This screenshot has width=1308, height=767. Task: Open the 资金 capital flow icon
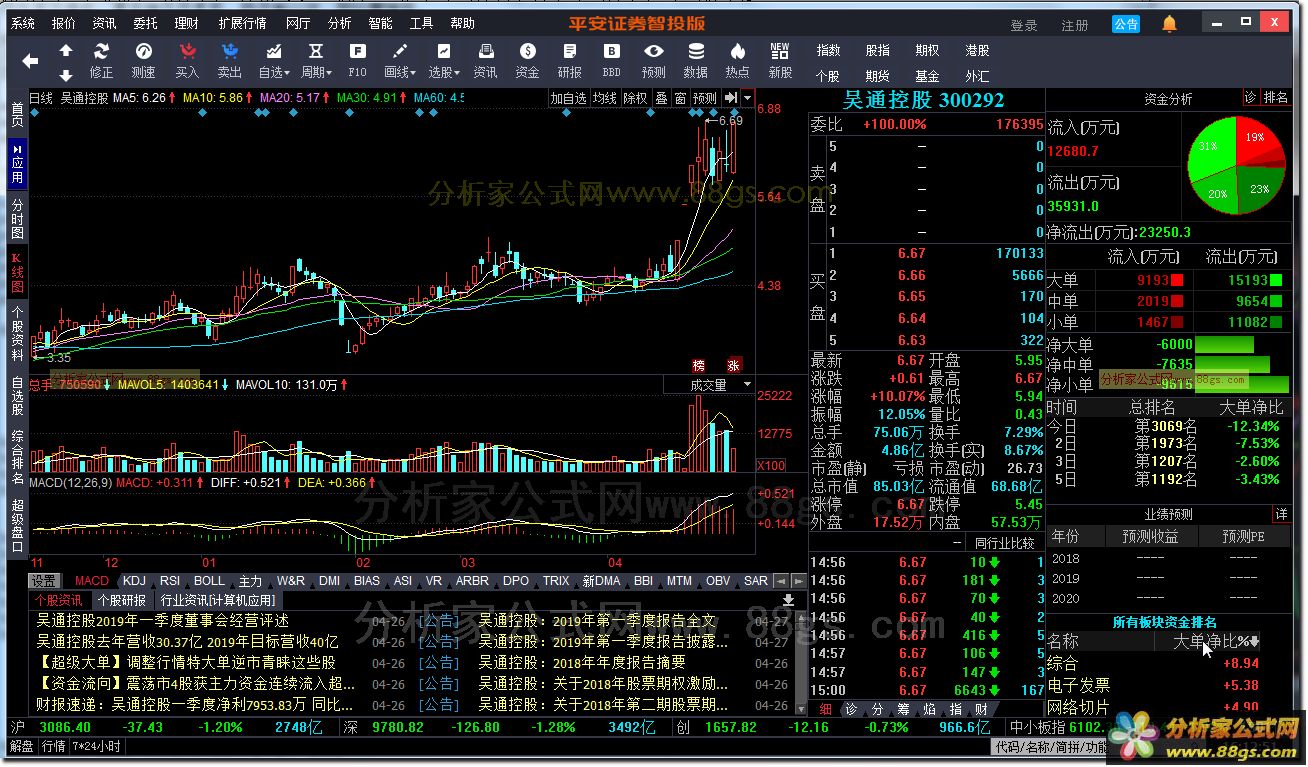click(527, 60)
